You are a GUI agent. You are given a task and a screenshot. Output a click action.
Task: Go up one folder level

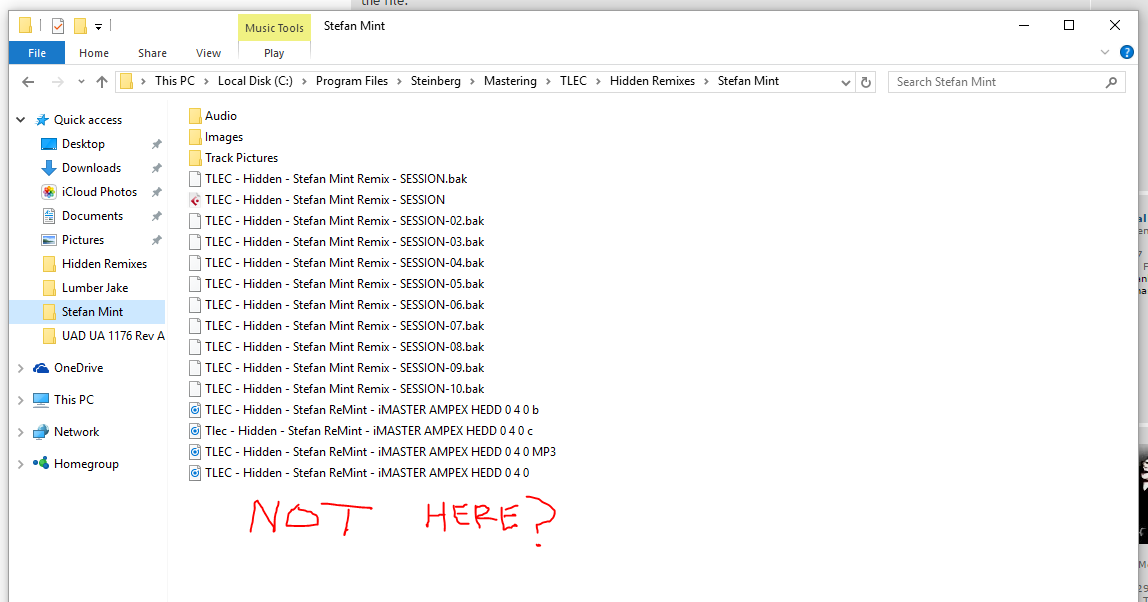point(102,82)
